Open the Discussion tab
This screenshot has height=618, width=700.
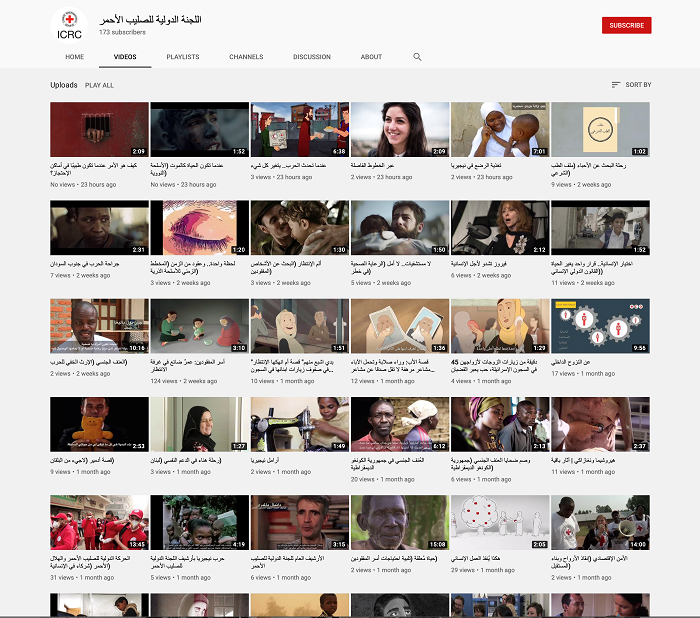coord(312,57)
